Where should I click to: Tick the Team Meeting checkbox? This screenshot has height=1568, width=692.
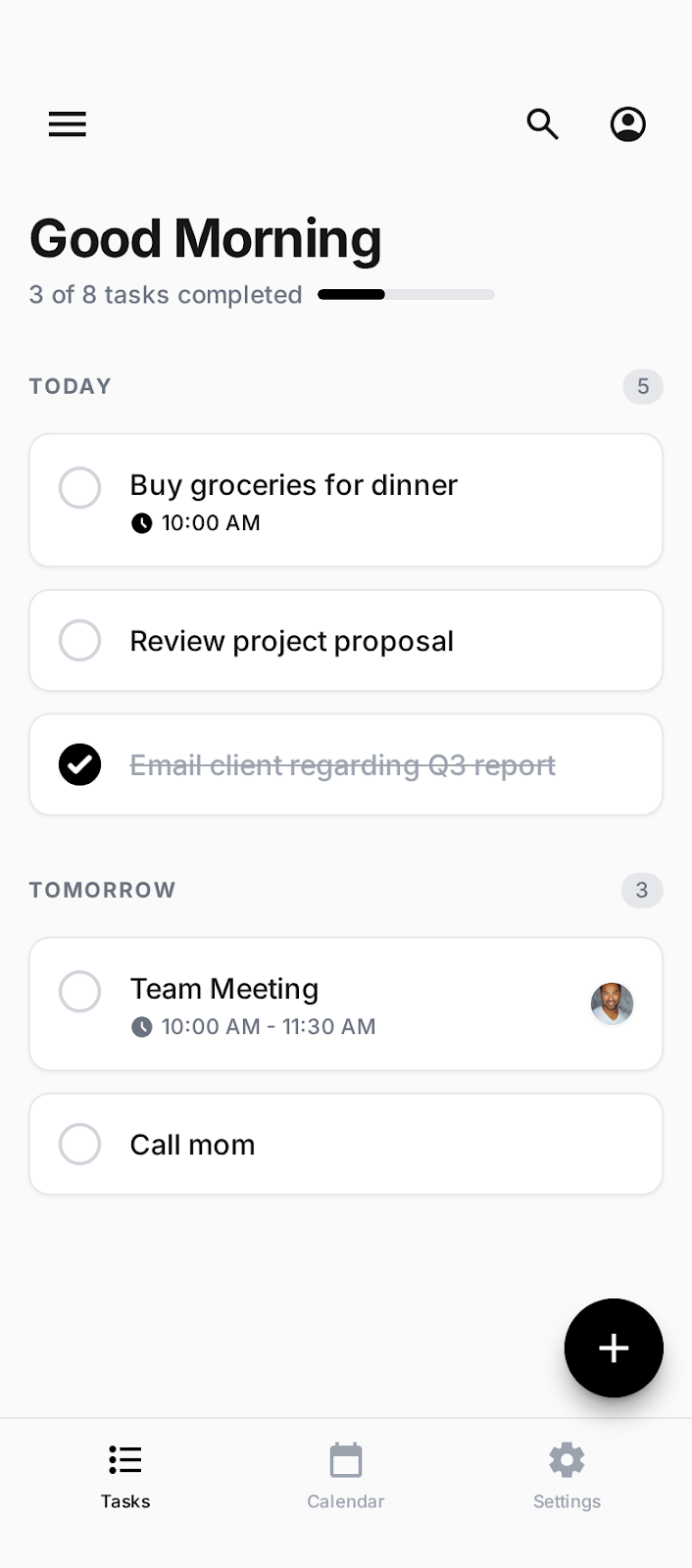click(x=80, y=991)
